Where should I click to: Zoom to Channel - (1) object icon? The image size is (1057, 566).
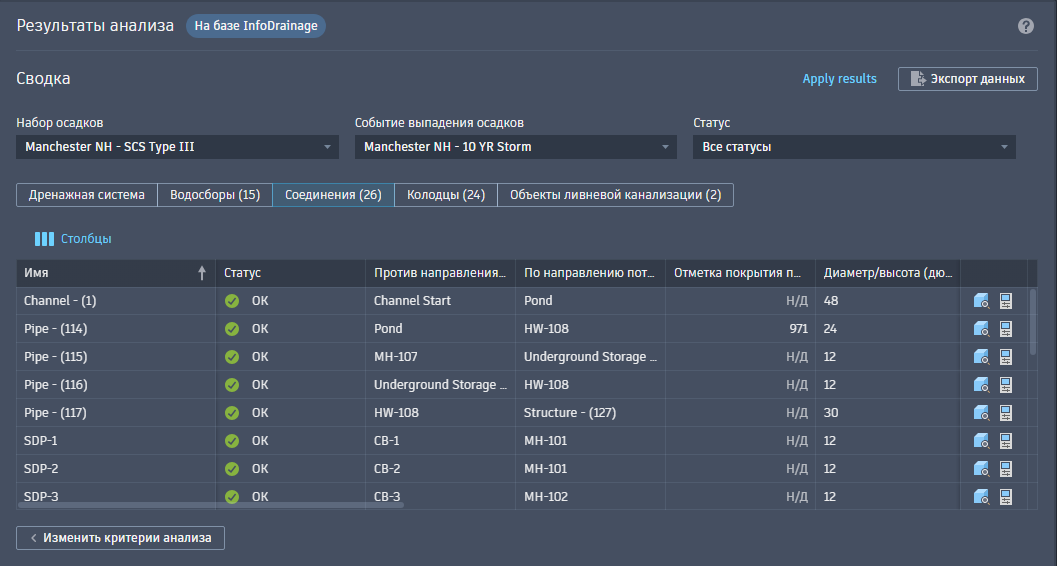(x=981, y=301)
